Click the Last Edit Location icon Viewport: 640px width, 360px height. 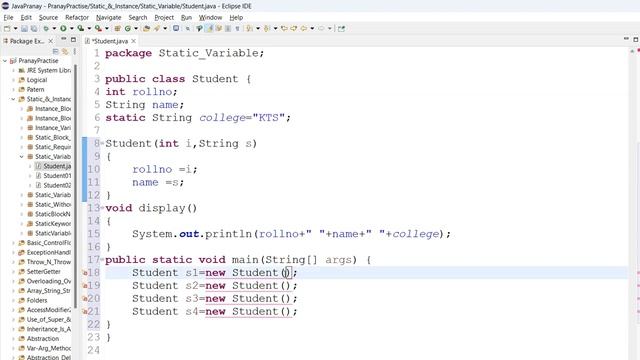(x=284, y=29)
